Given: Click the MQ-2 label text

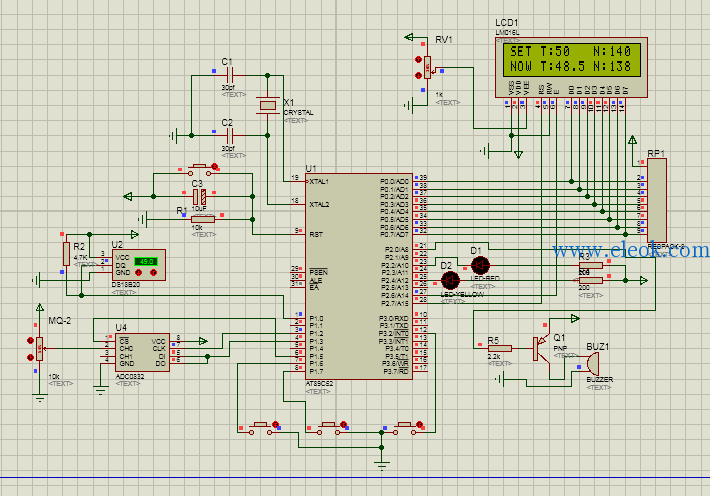Looking at the screenshot, I should tap(60, 321).
